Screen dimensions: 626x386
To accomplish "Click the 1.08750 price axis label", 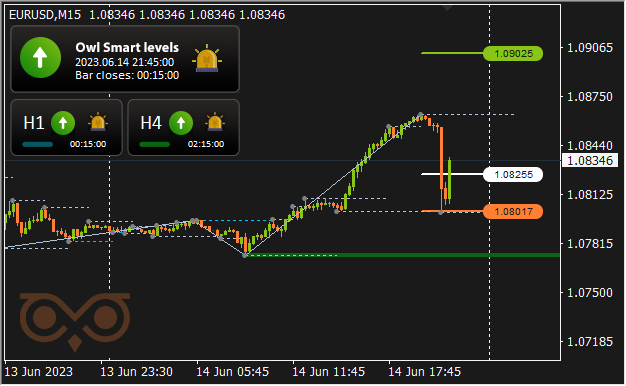I will click(x=590, y=97).
